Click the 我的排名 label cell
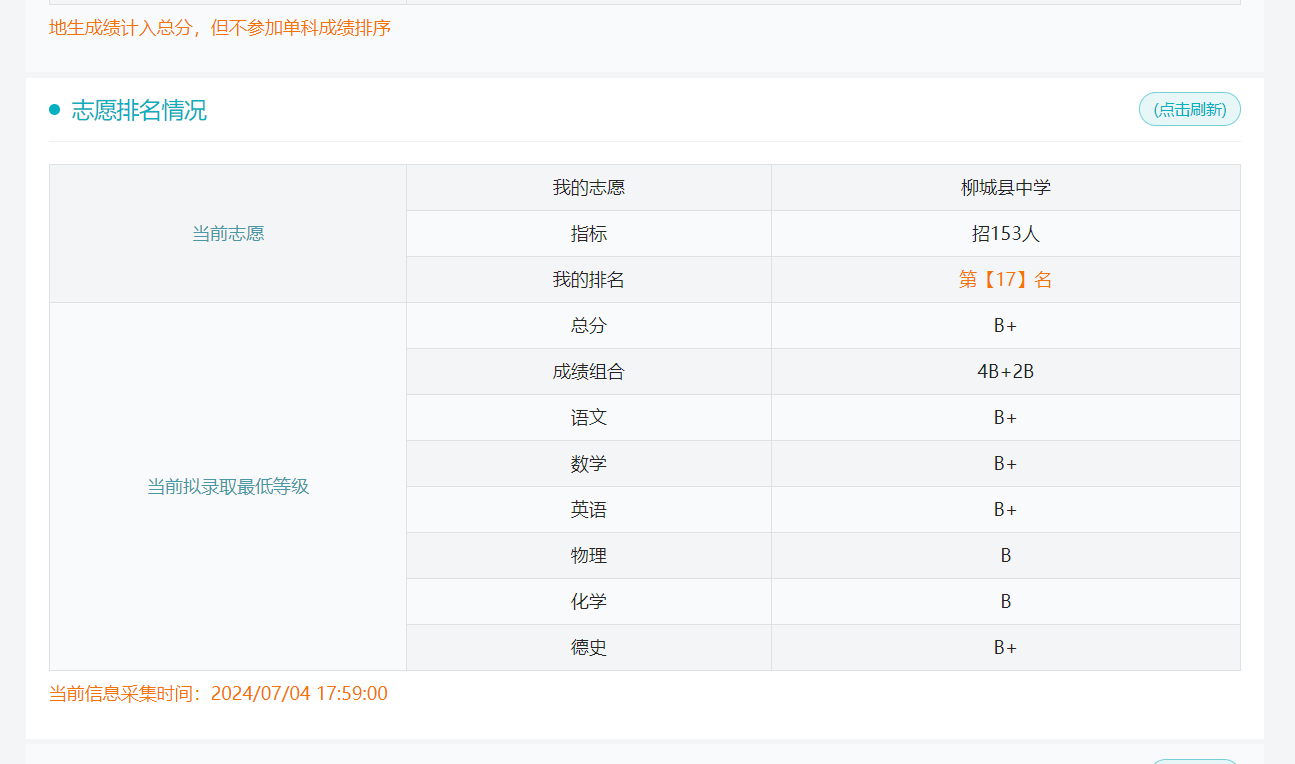Screen dimensions: 1295x764 click(x=588, y=280)
